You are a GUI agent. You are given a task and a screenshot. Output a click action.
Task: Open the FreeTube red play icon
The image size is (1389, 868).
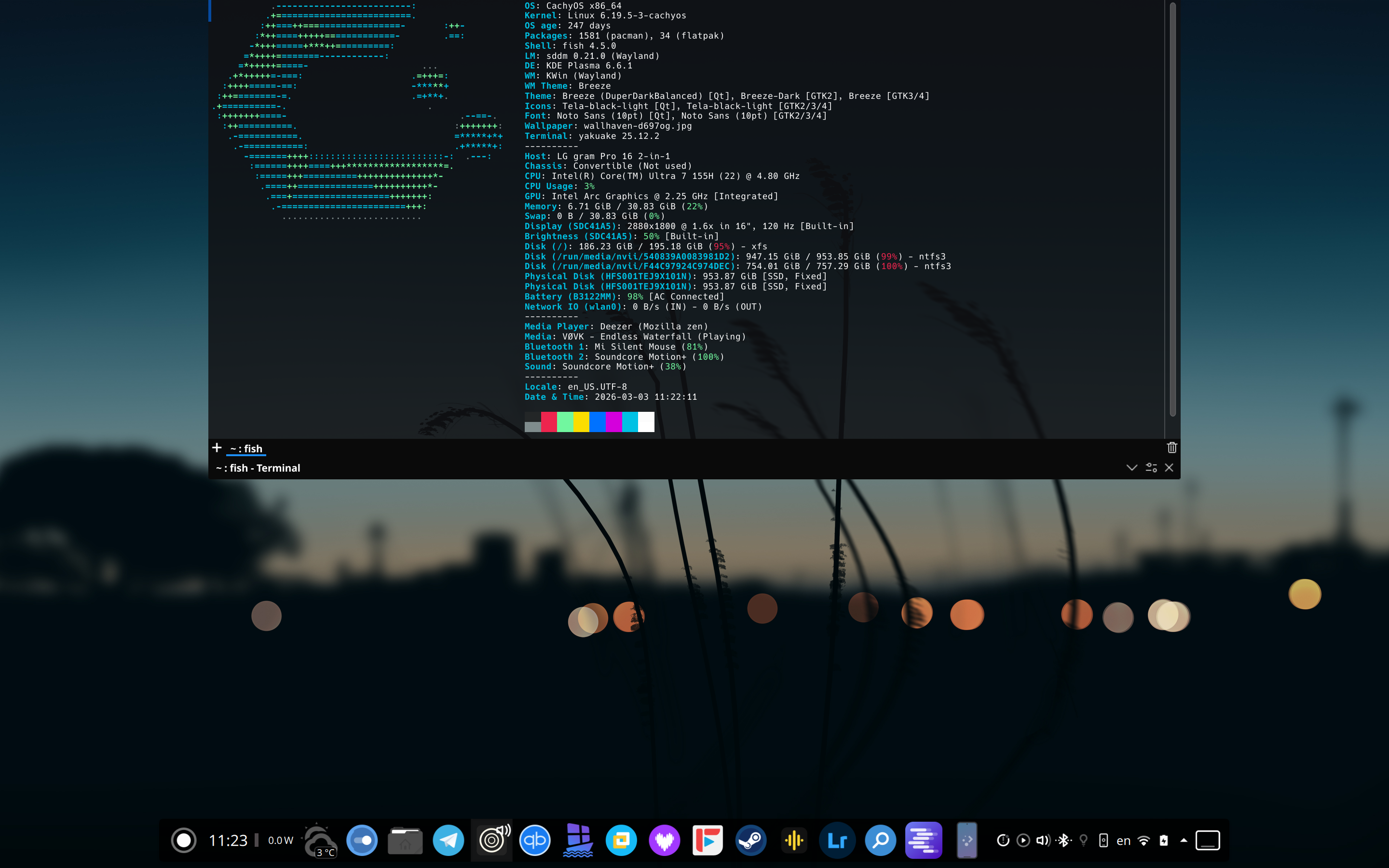(x=707, y=841)
